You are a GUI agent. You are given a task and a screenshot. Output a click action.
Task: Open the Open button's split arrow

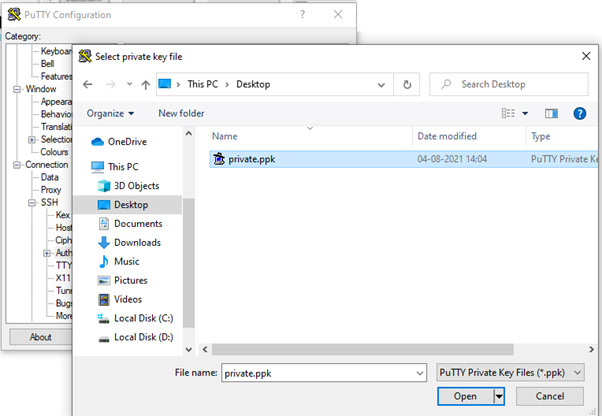(499, 396)
